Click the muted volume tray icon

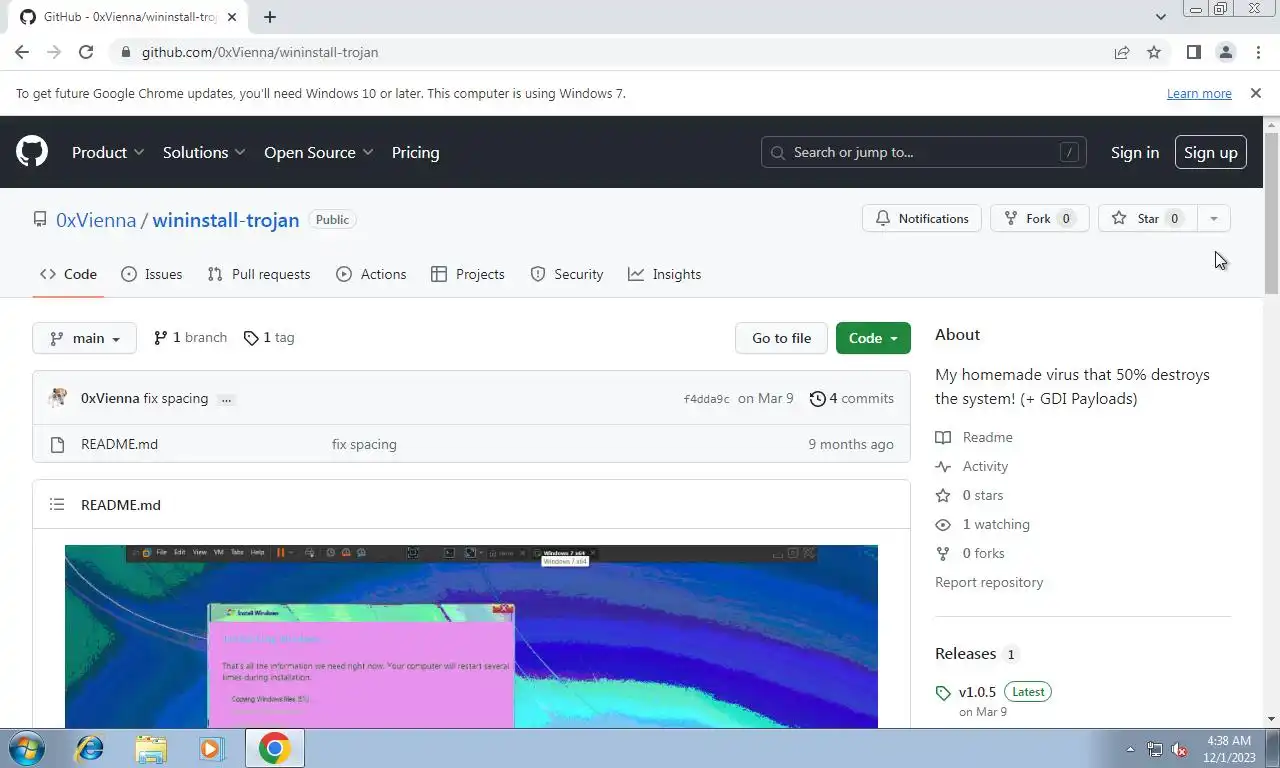pos(1179,749)
